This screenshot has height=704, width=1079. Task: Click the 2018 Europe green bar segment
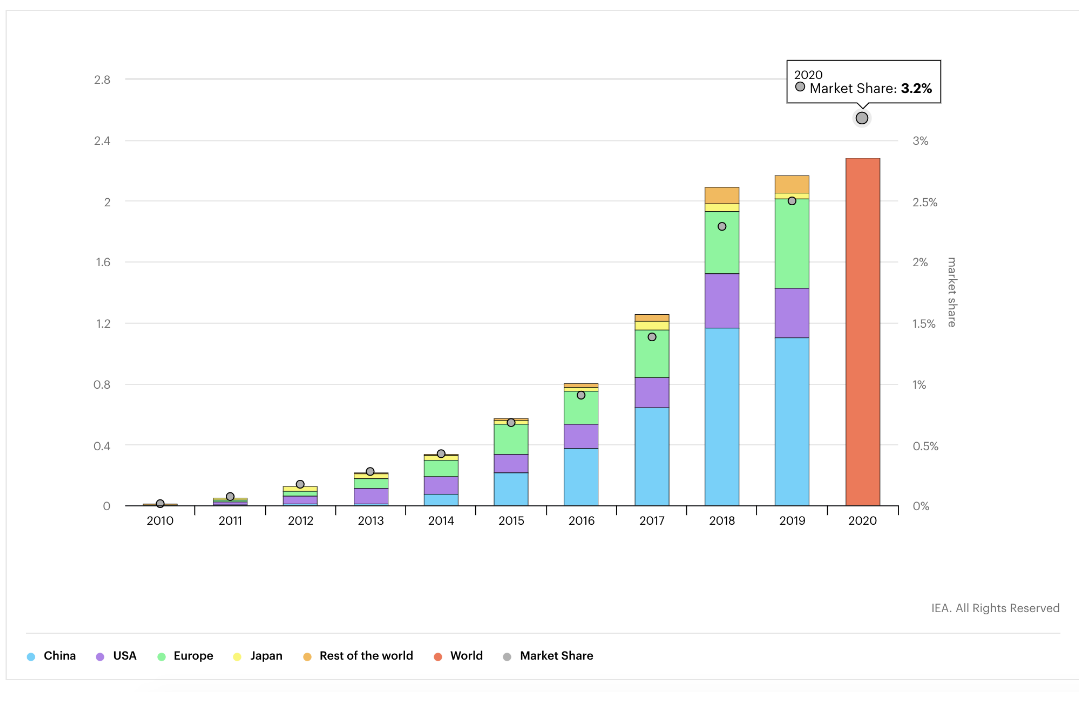pyautogui.click(x=722, y=242)
